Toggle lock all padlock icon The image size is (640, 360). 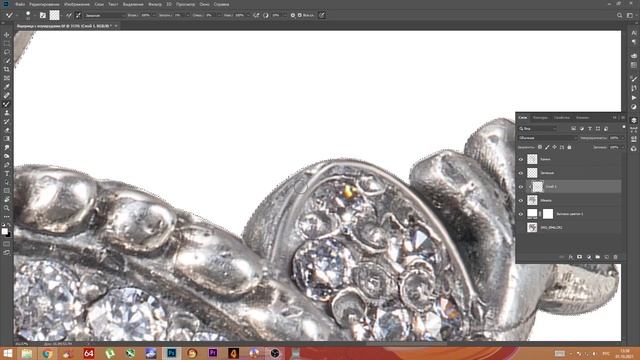[570, 147]
